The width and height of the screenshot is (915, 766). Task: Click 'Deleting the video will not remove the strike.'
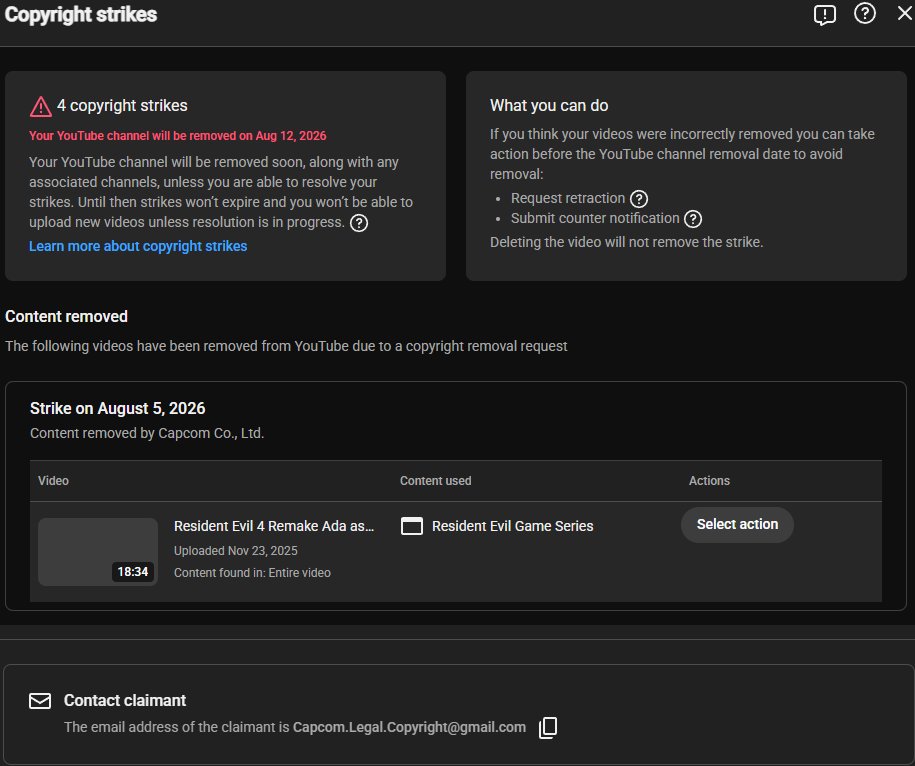tap(627, 242)
